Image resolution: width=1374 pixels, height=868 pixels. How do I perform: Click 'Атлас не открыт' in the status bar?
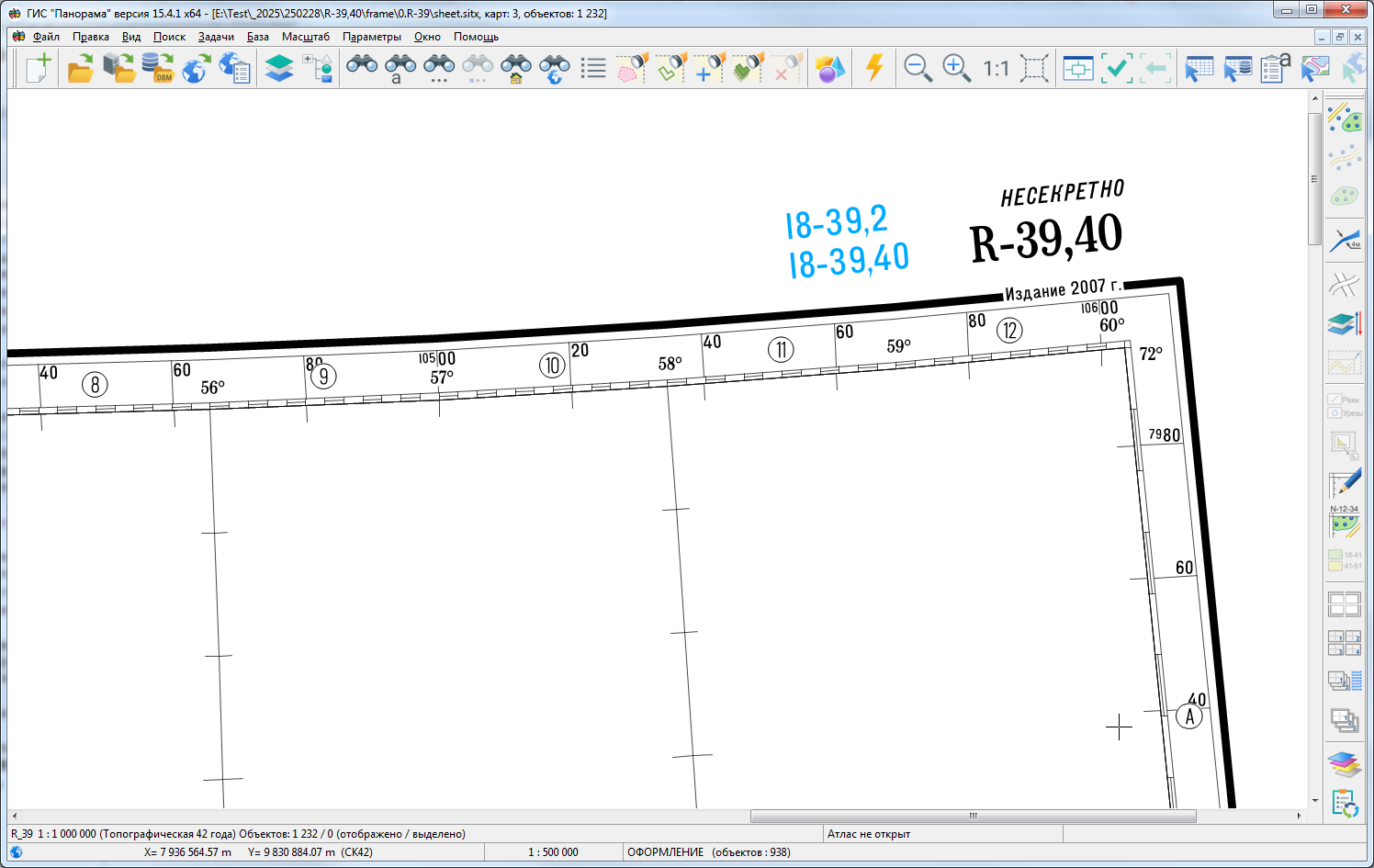869,834
